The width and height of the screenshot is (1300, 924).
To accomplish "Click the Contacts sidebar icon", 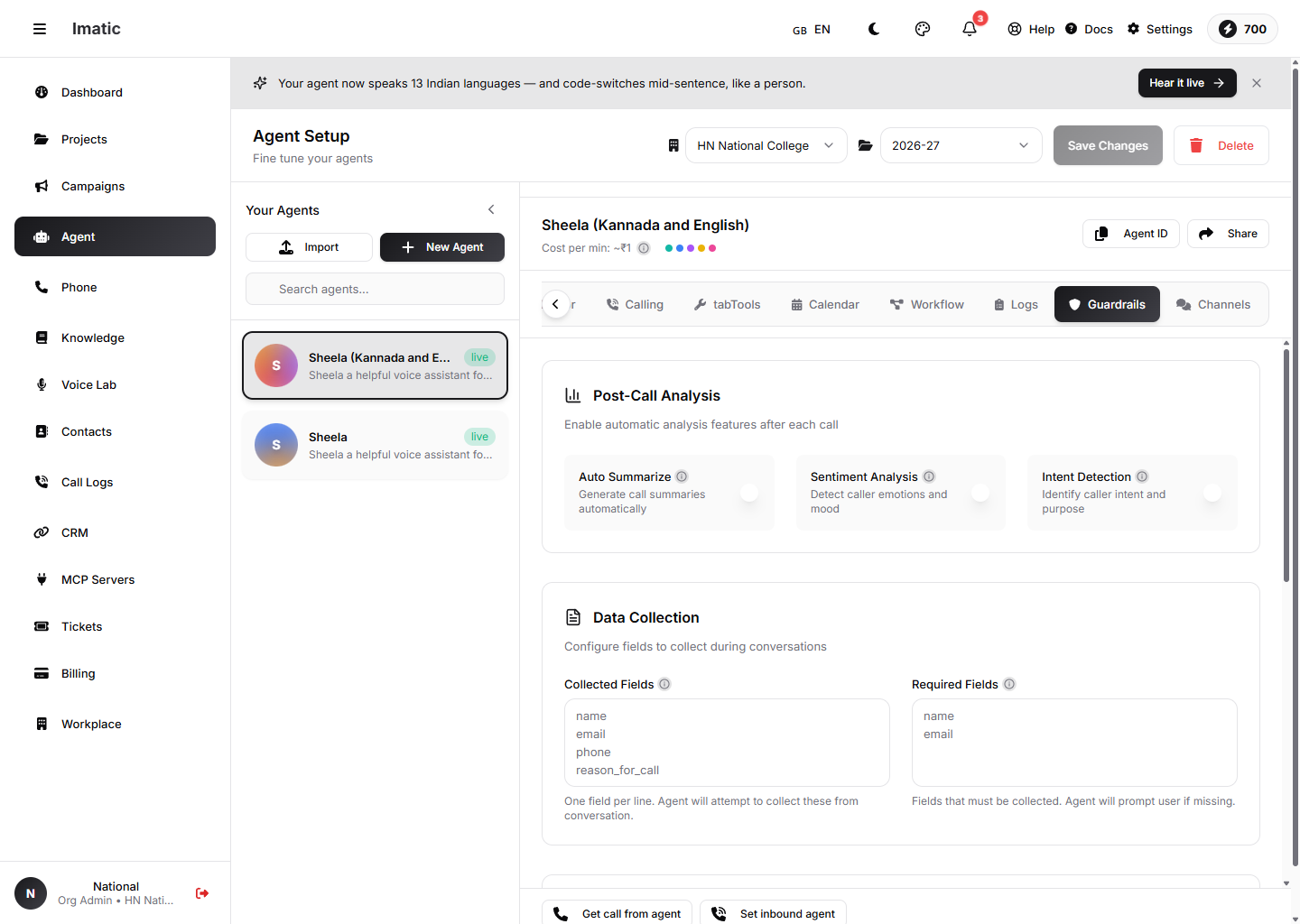I will pyautogui.click(x=42, y=431).
